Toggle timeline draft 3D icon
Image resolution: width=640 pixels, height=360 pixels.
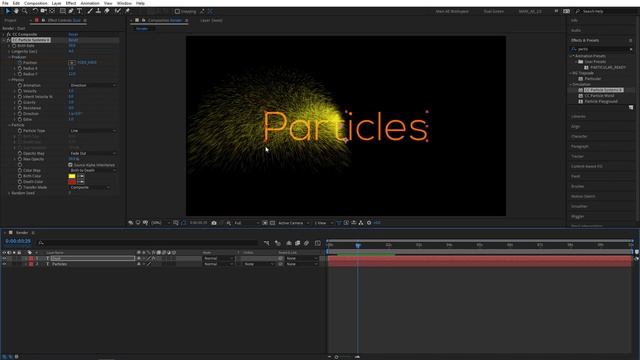pyautogui.click(x=278, y=243)
